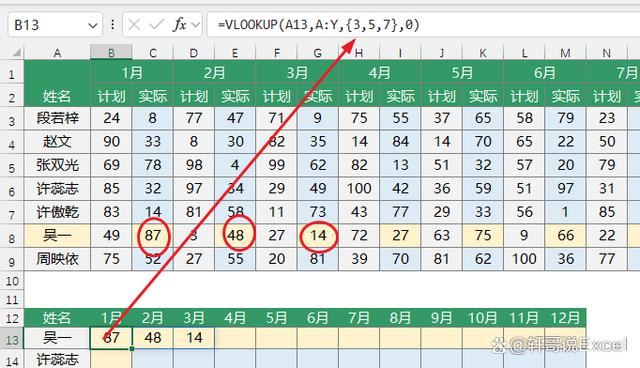Click cell N5 with value 79

(x=607, y=165)
